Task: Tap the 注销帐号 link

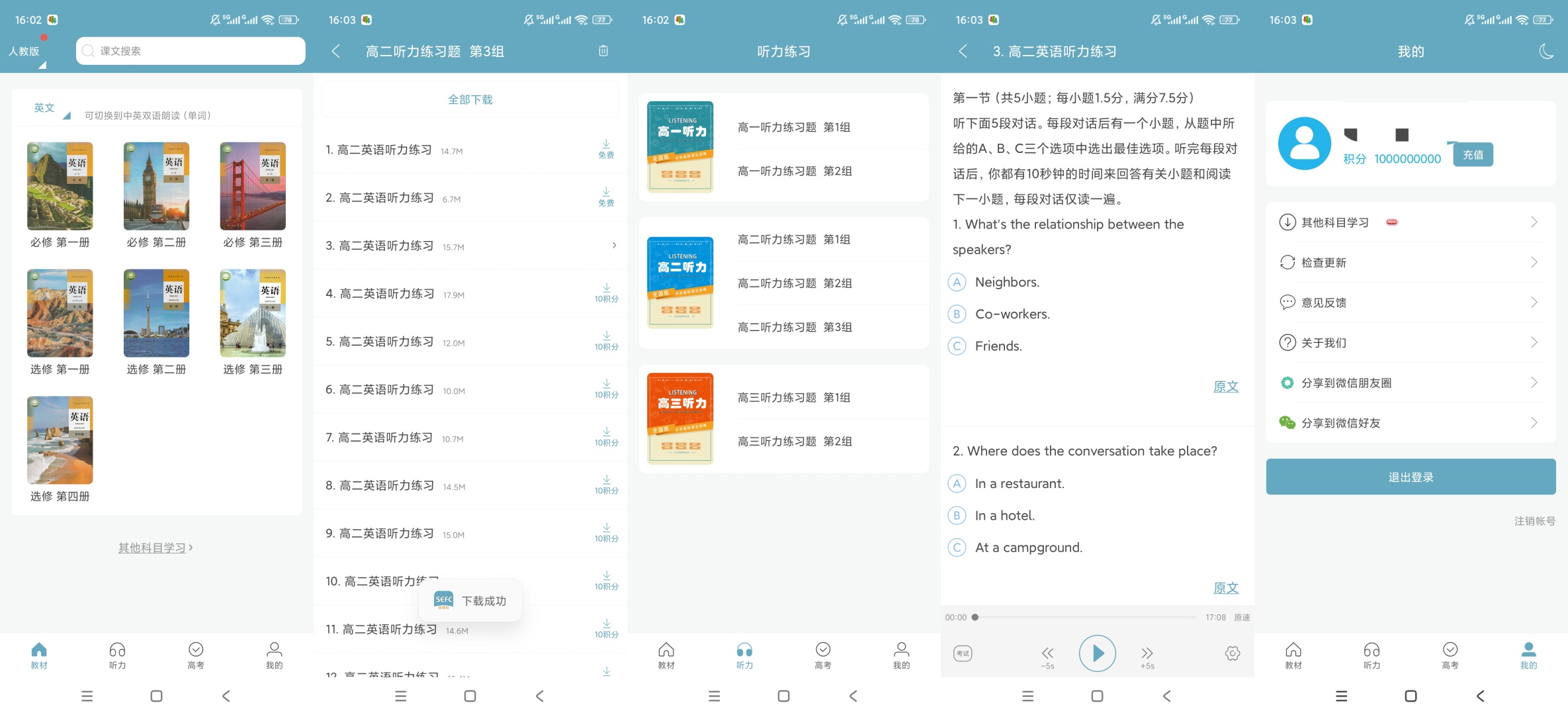Action: (x=1534, y=521)
